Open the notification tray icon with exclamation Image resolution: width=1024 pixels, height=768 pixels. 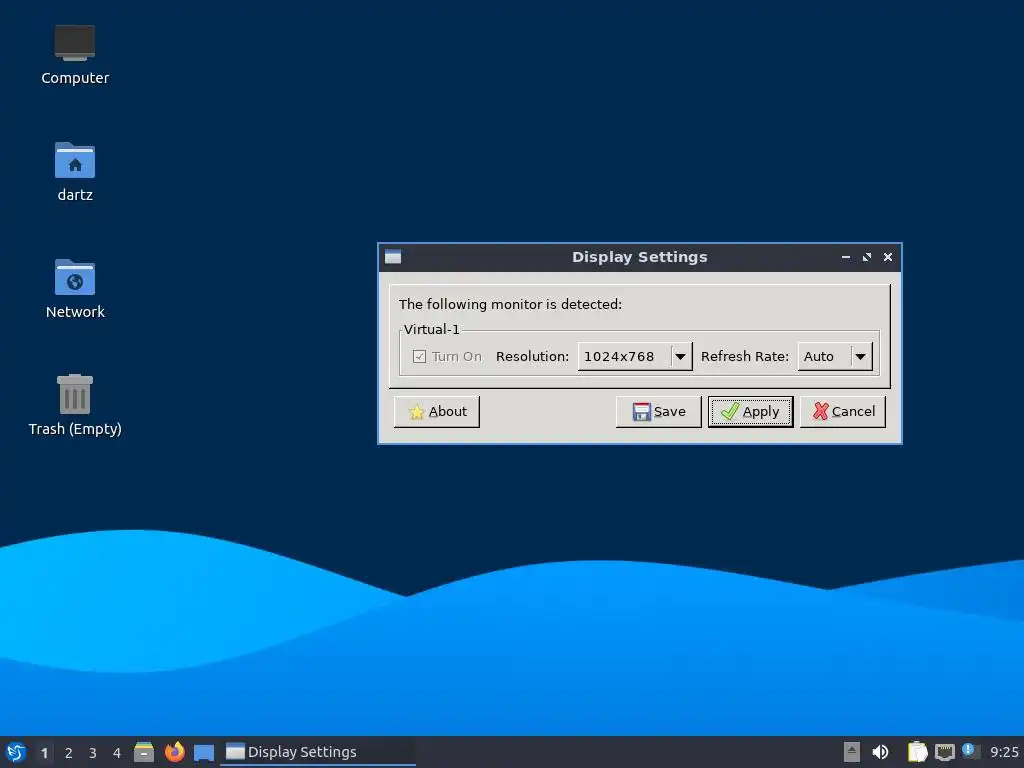970,751
